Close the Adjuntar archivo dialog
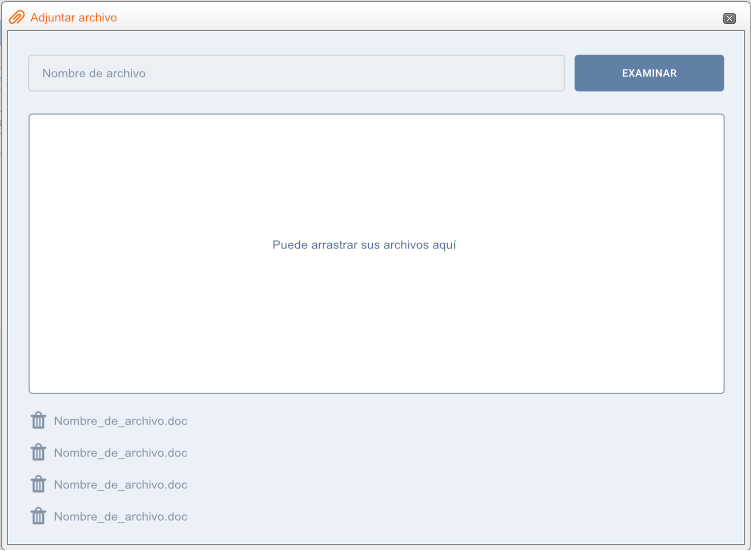This screenshot has height=551, width=751. (x=729, y=18)
